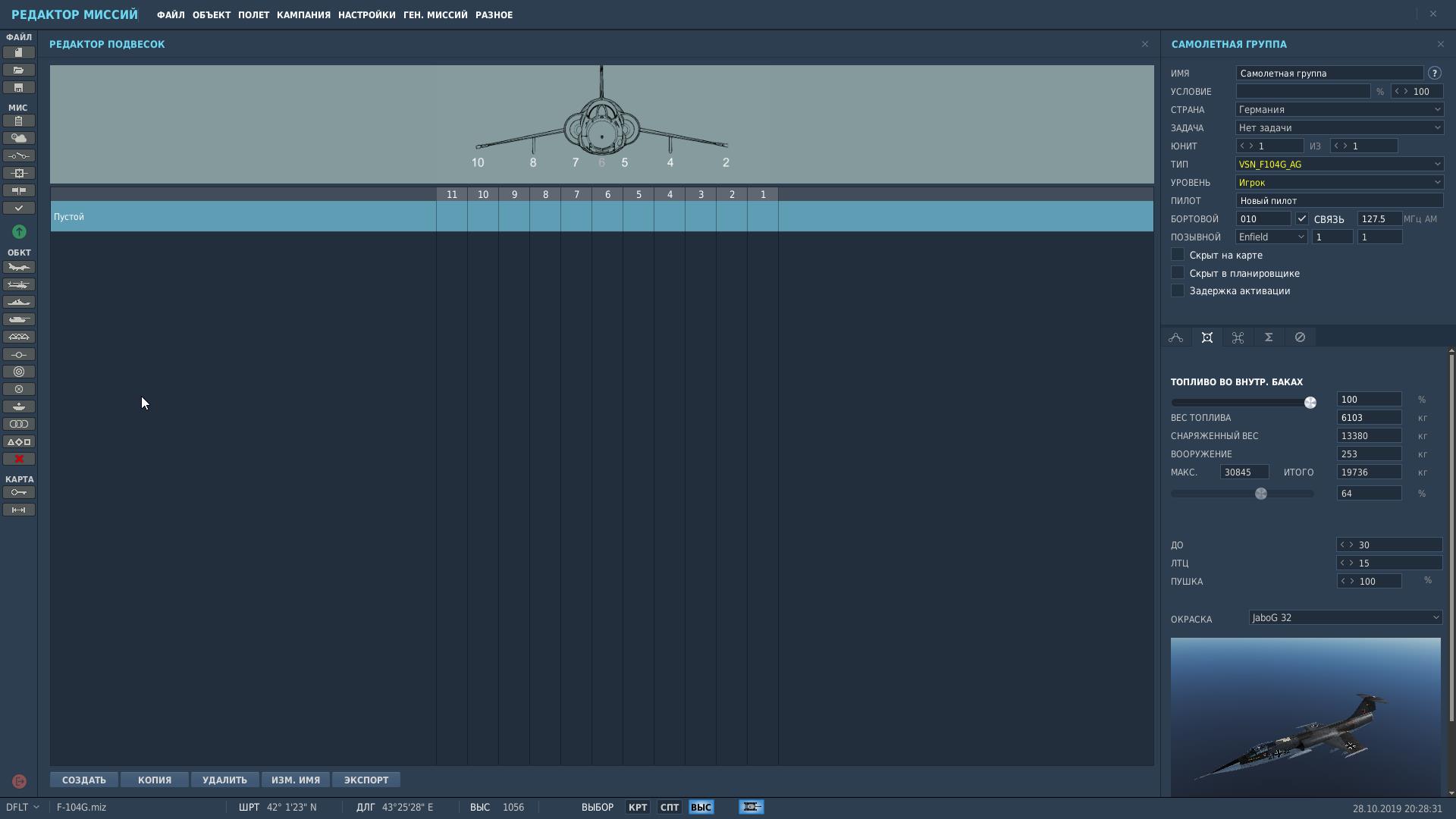Viewport: 1456px width, 819px height.
Task: Click the ЭКСПОРТ button
Action: (366, 780)
